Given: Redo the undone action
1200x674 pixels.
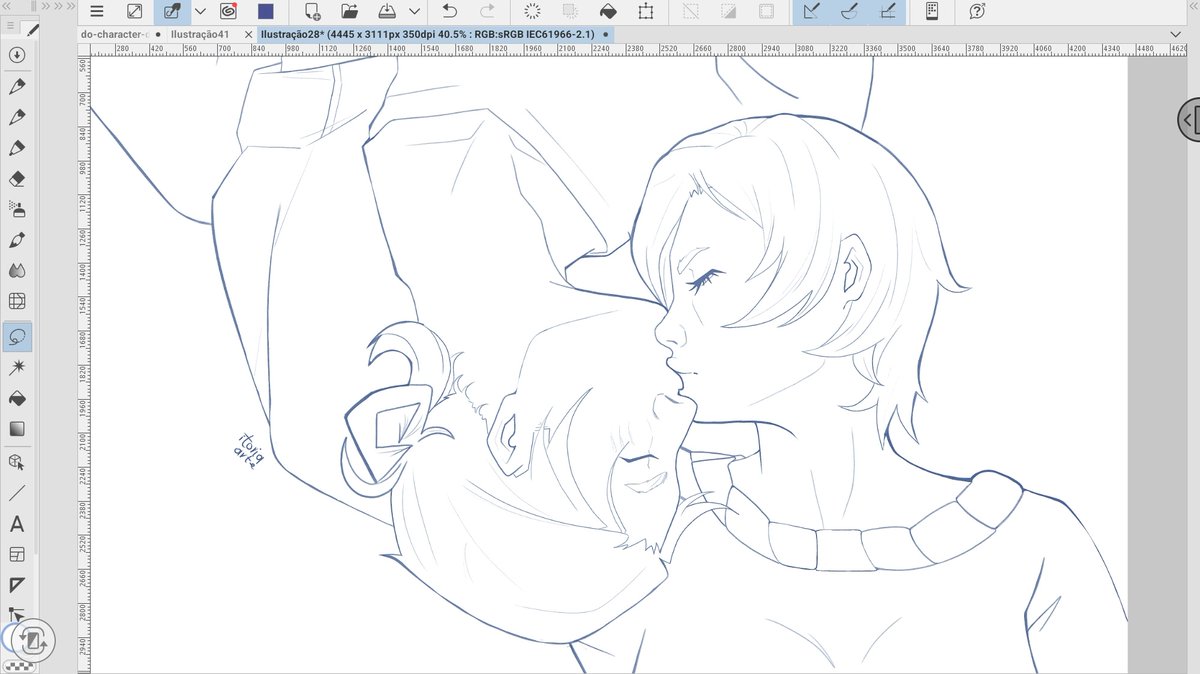Looking at the screenshot, I should (487, 11).
